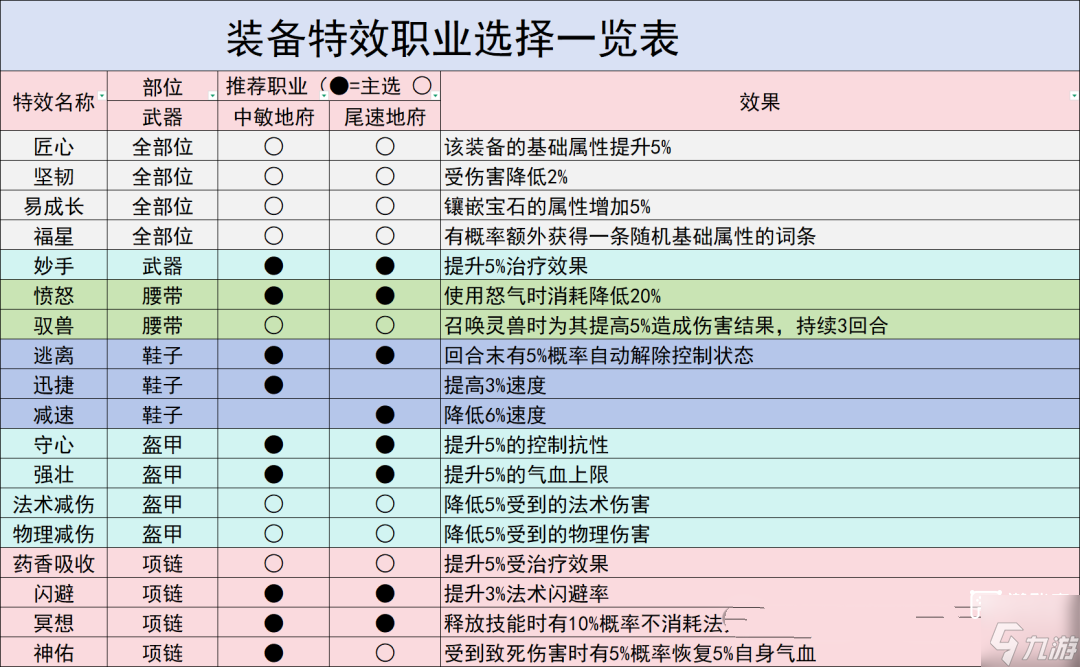The height and width of the screenshot is (667, 1080).
Task: Select the effect text 提升5%受治疗效果
Action: click(x=526, y=564)
